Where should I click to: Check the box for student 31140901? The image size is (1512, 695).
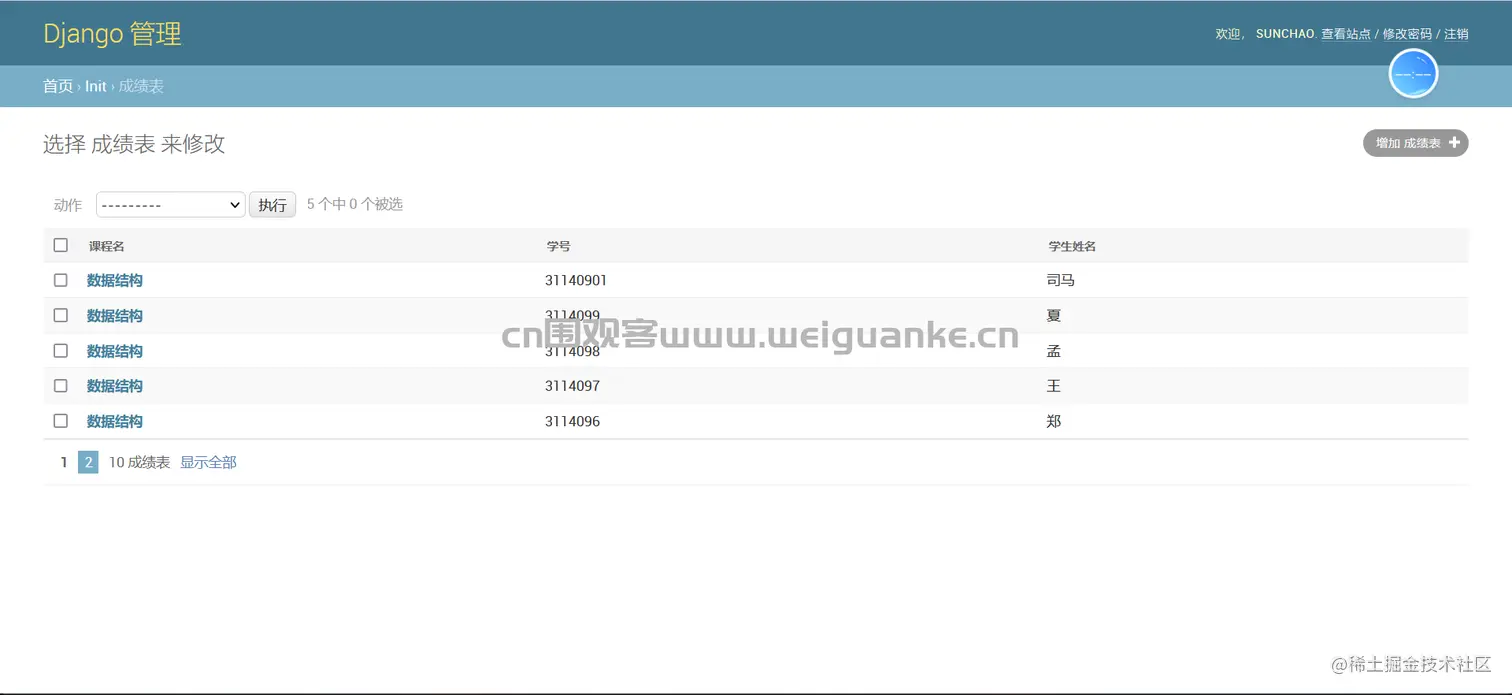coord(61,280)
